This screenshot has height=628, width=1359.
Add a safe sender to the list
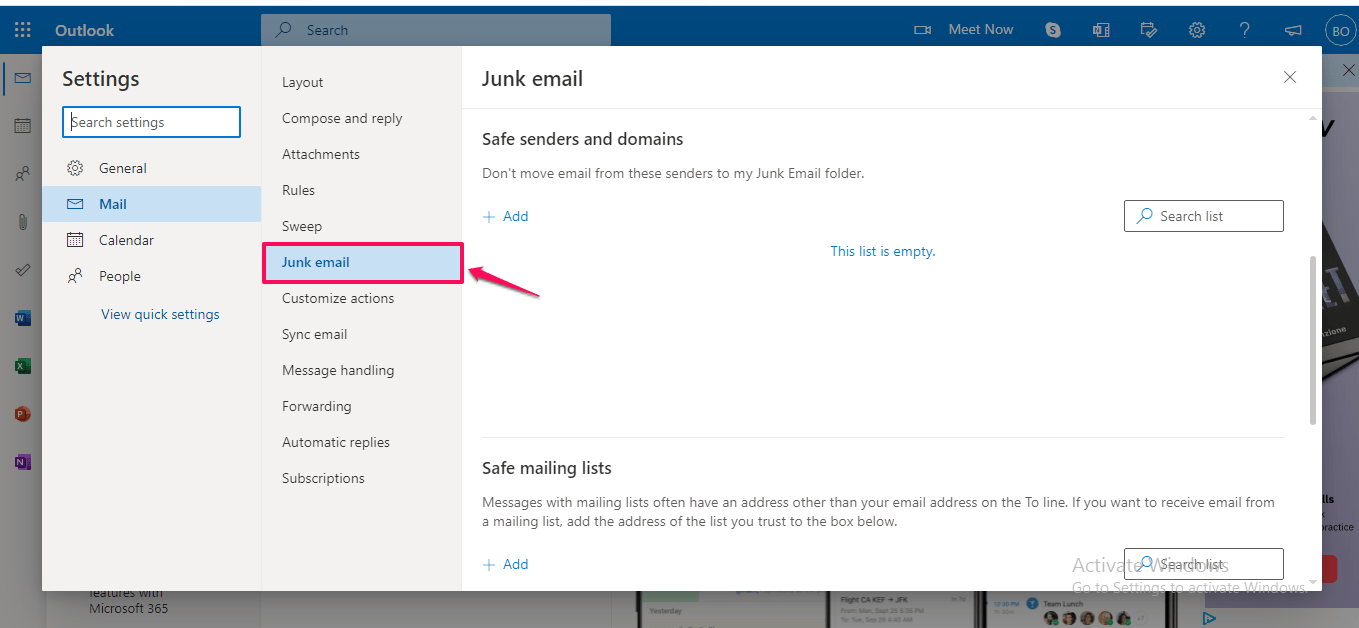505,215
